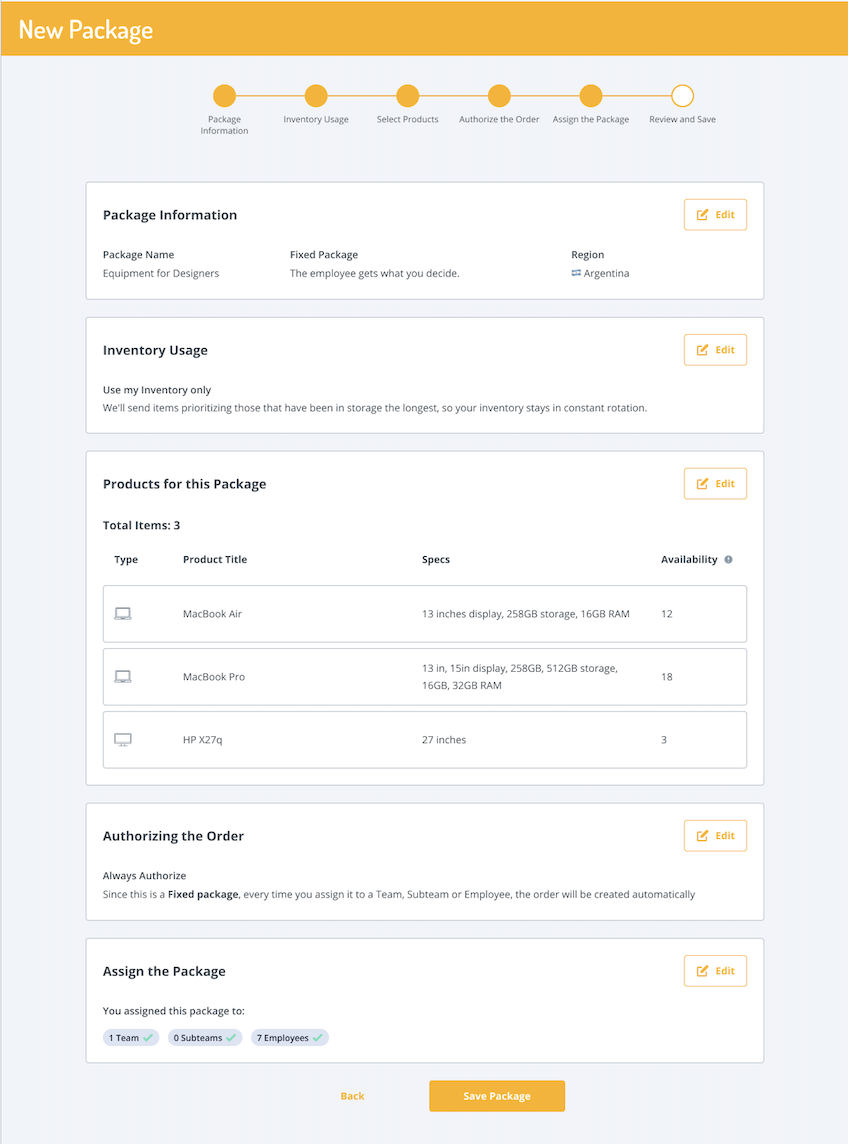Click the Back button
The height and width of the screenshot is (1144, 848).
pos(352,1095)
